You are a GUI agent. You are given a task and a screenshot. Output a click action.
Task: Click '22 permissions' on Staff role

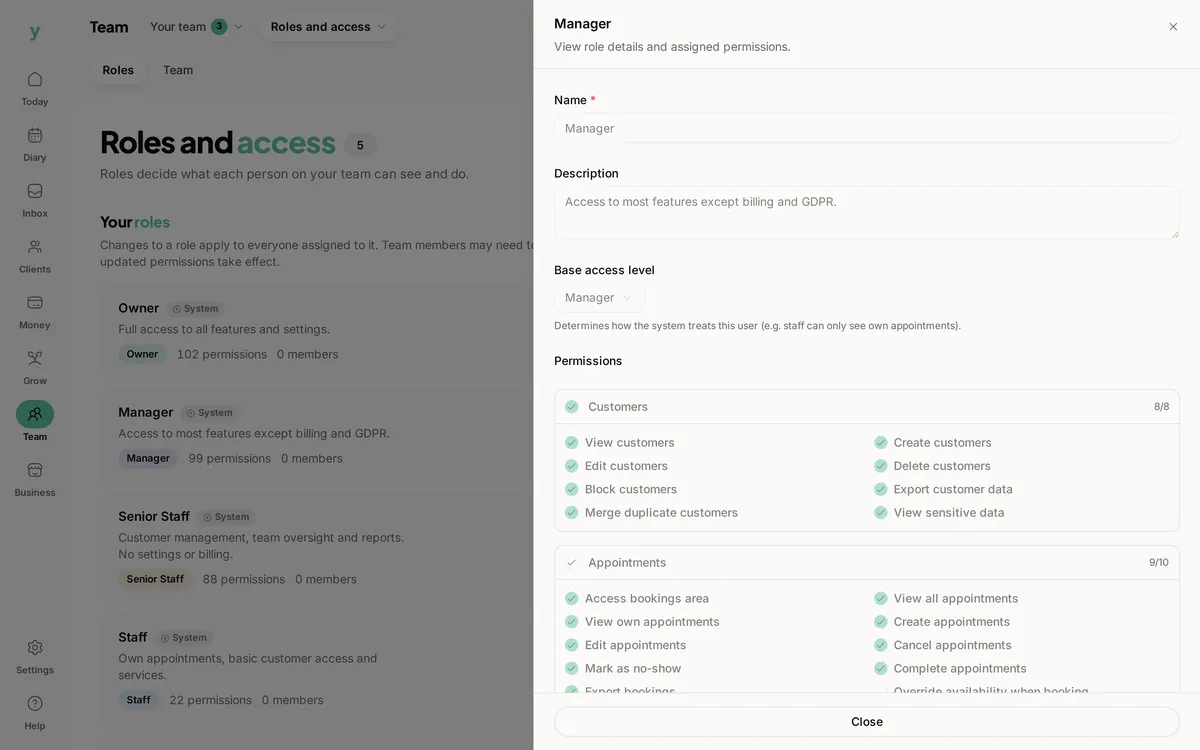point(211,700)
